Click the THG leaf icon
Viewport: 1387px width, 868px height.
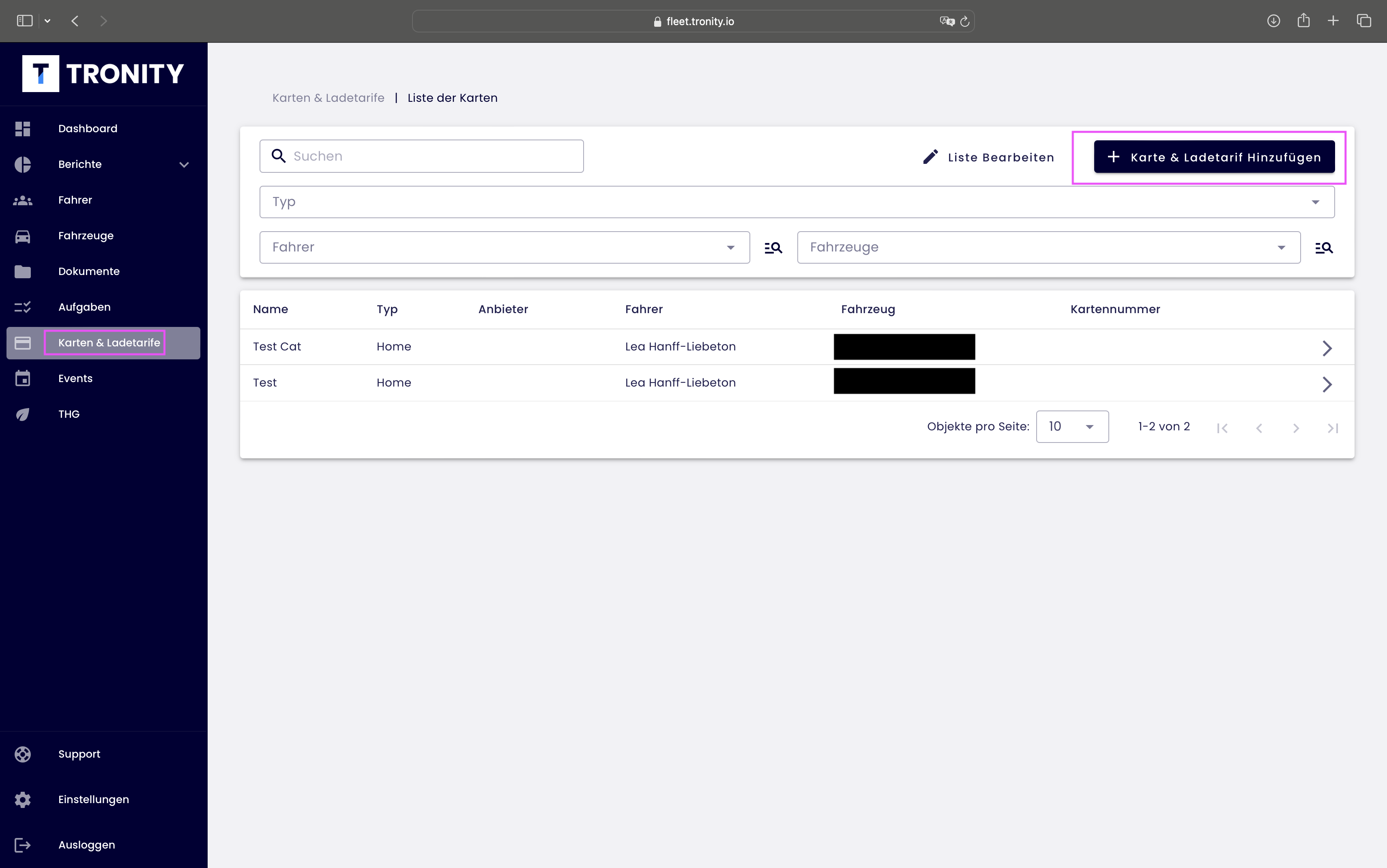click(22, 415)
